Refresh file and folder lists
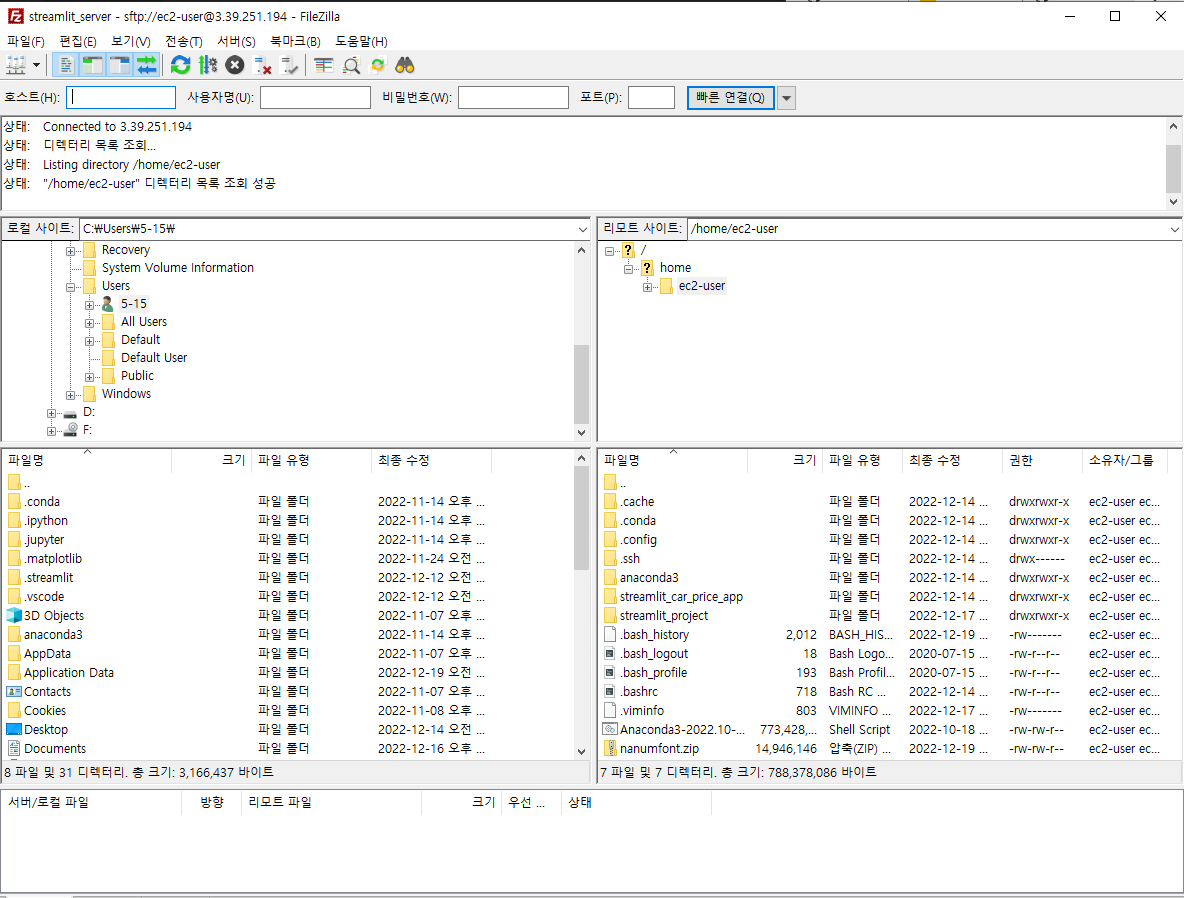 click(180, 66)
